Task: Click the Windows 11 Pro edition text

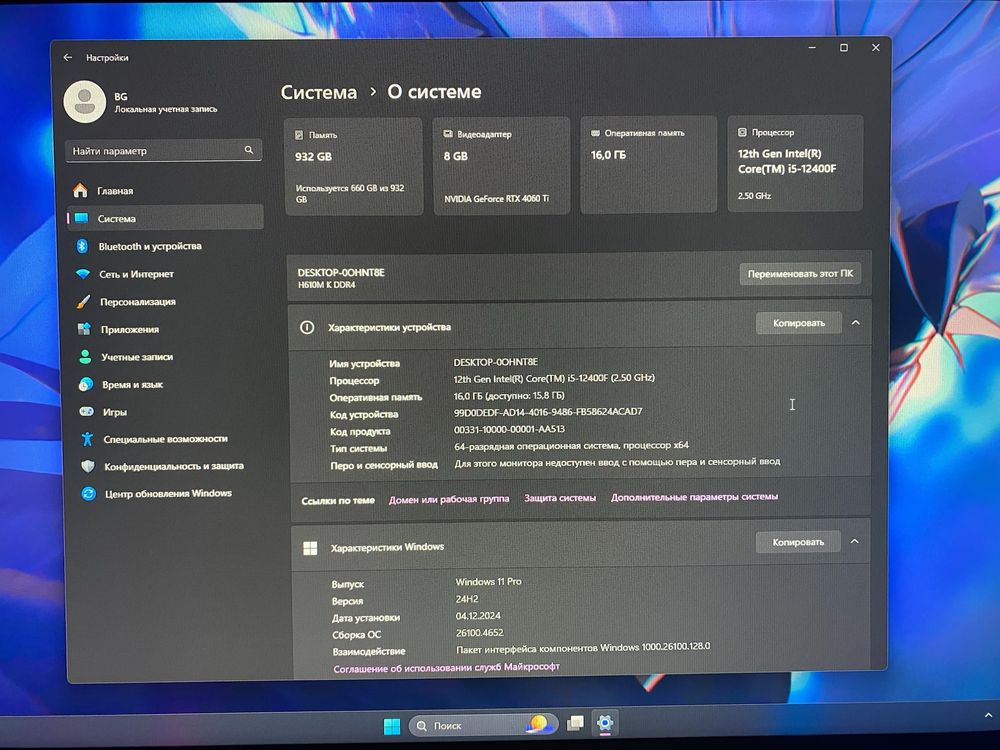Action: [x=488, y=582]
